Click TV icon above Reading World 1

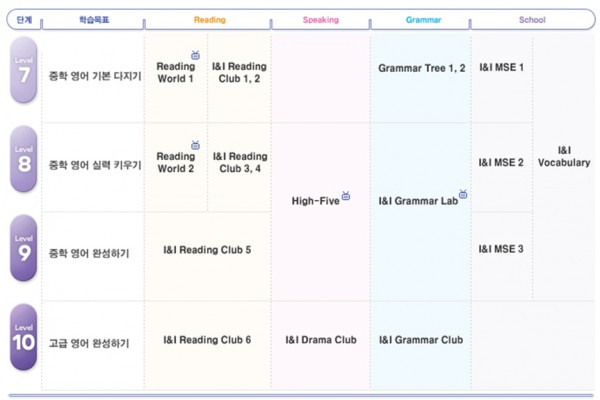point(196,55)
